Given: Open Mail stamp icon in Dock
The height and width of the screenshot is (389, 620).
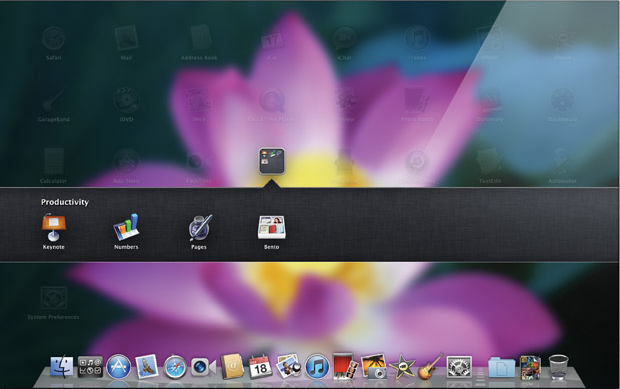Looking at the screenshot, I should click(147, 367).
